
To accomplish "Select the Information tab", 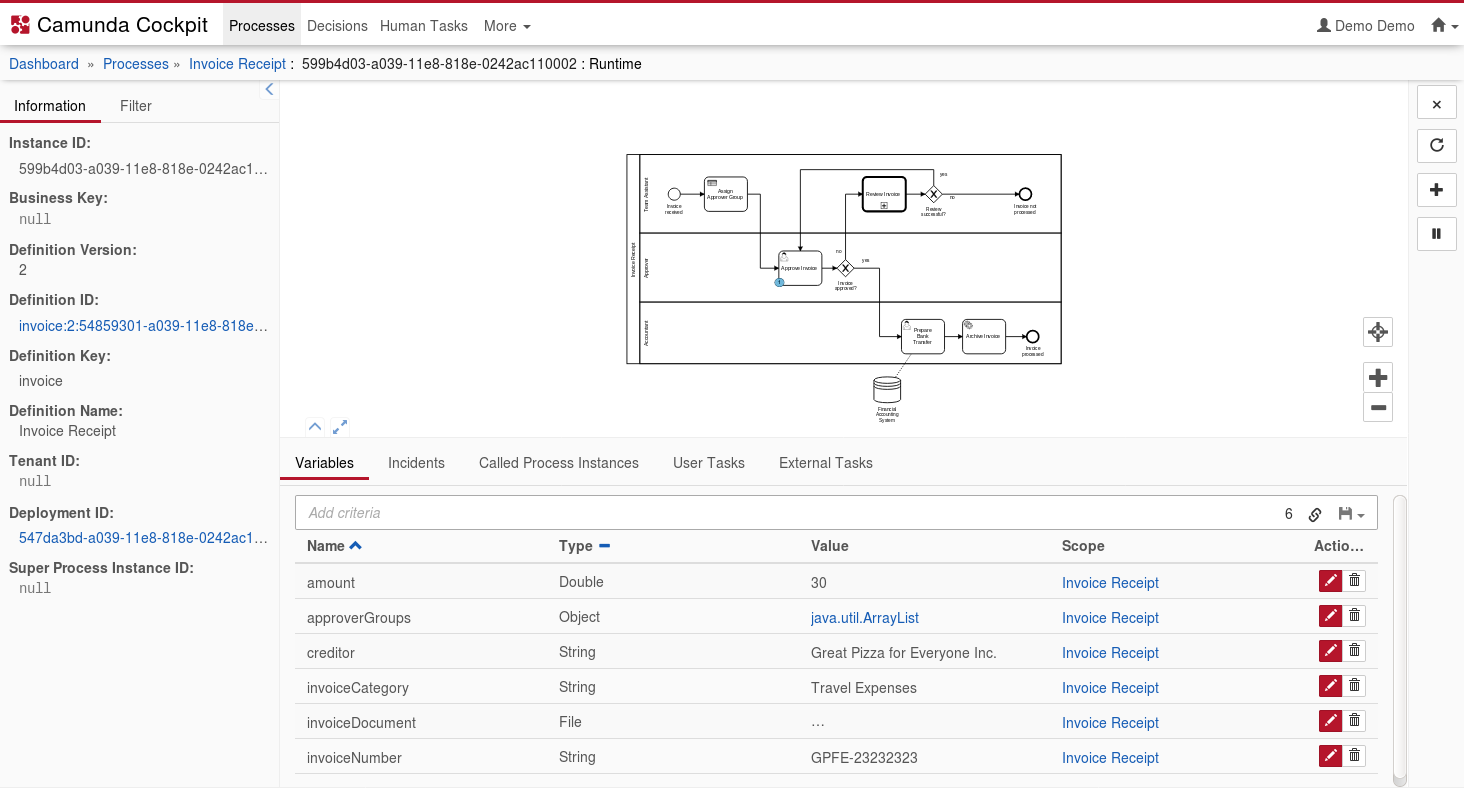I will click(50, 106).
